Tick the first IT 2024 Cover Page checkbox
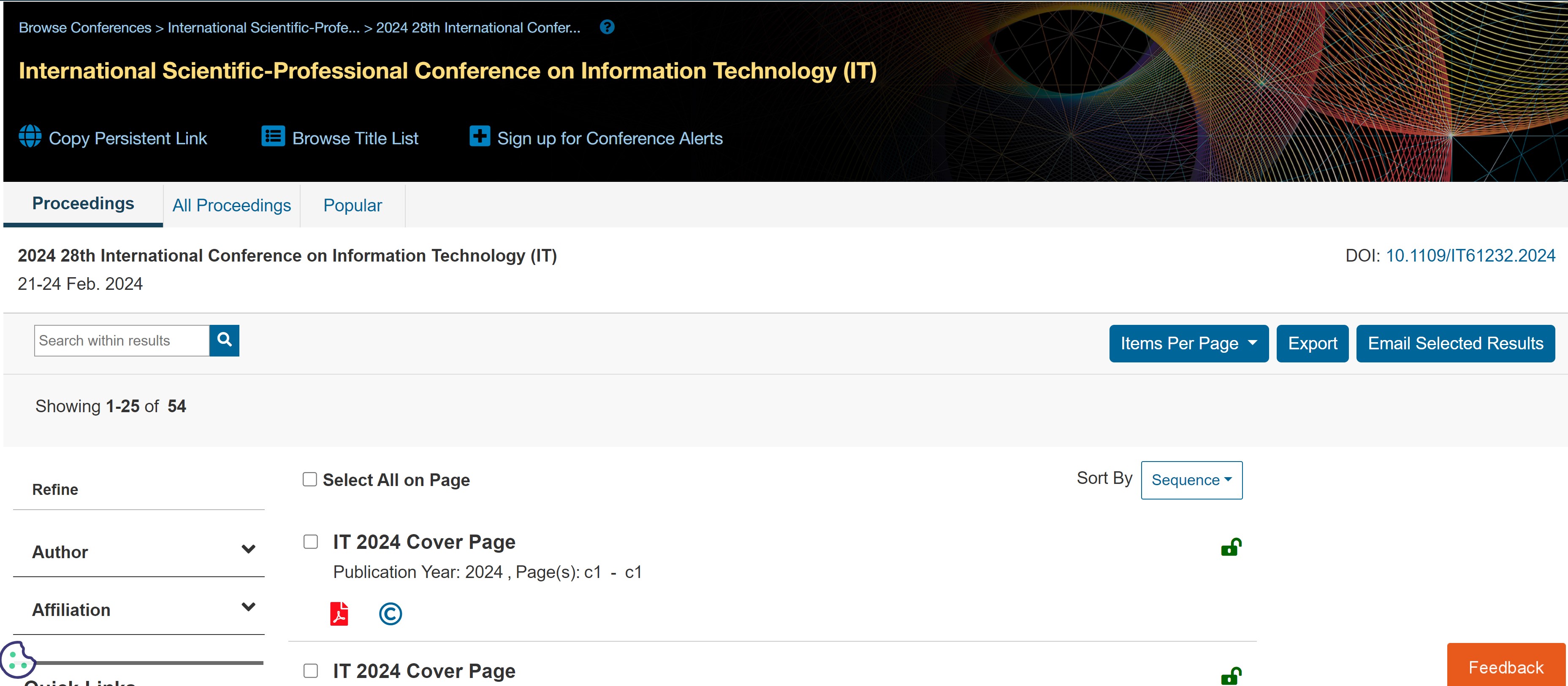The width and height of the screenshot is (1568, 686). pyautogui.click(x=310, y=541)
